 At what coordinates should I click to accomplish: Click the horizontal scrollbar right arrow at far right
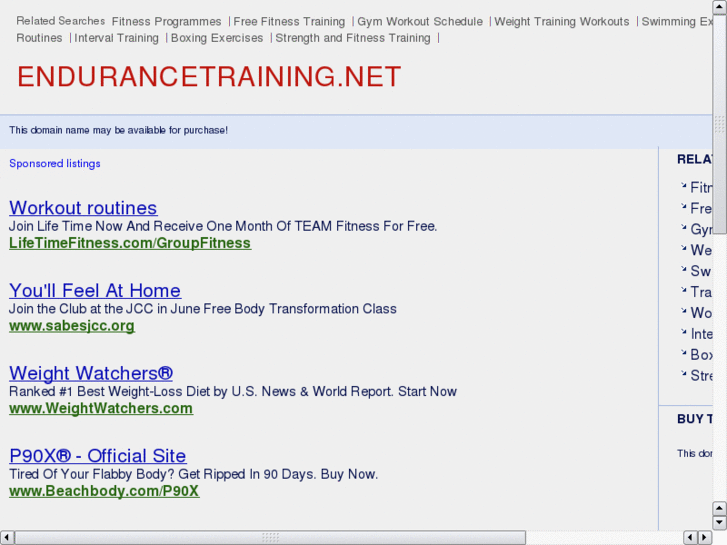pyautogui.click(x=705, y=538)
